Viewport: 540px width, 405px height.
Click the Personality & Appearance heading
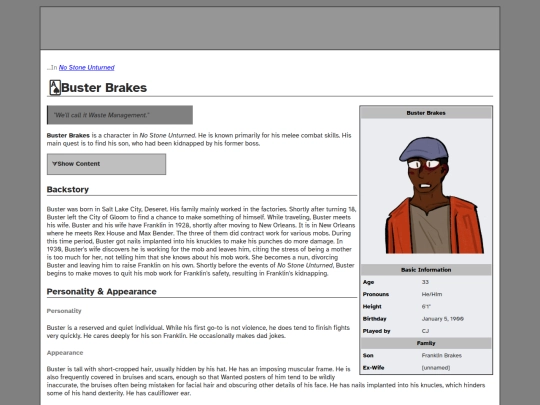102,292
